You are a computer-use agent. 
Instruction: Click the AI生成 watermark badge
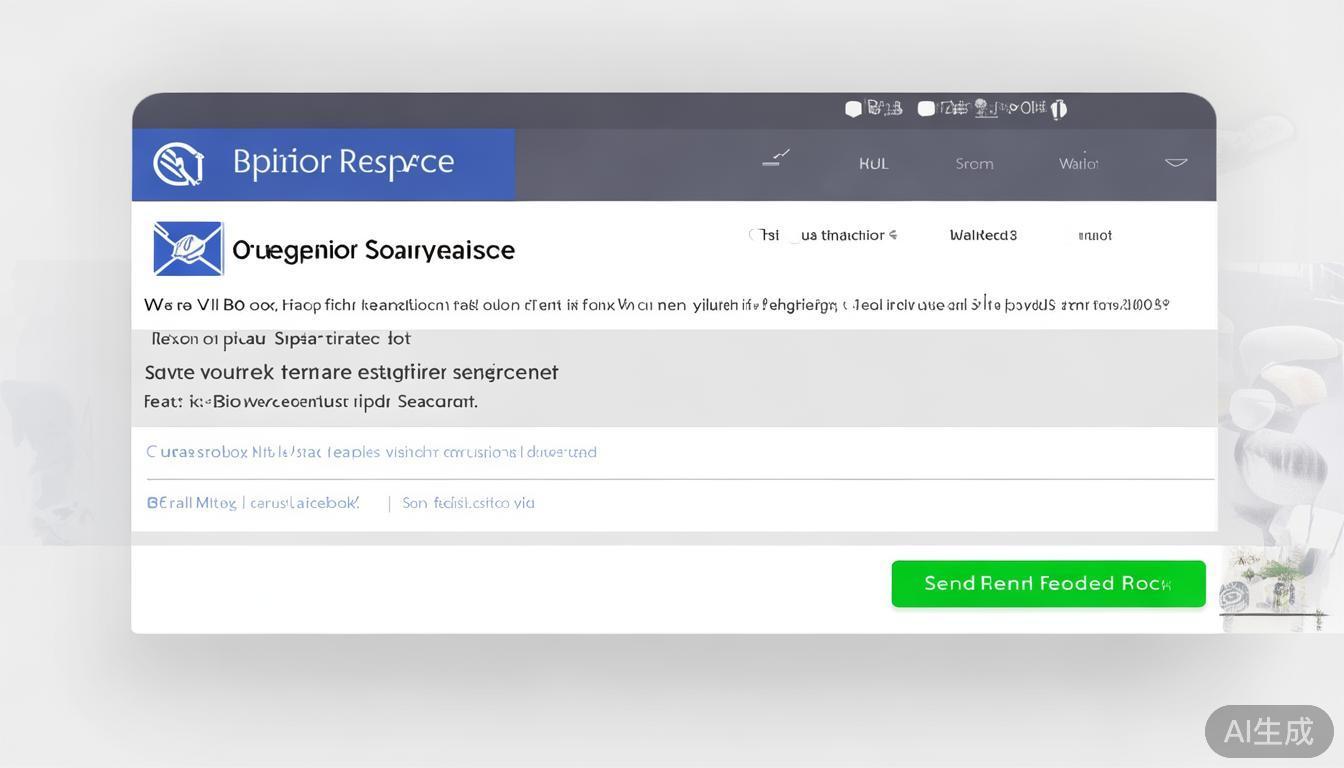point(1268,731)
